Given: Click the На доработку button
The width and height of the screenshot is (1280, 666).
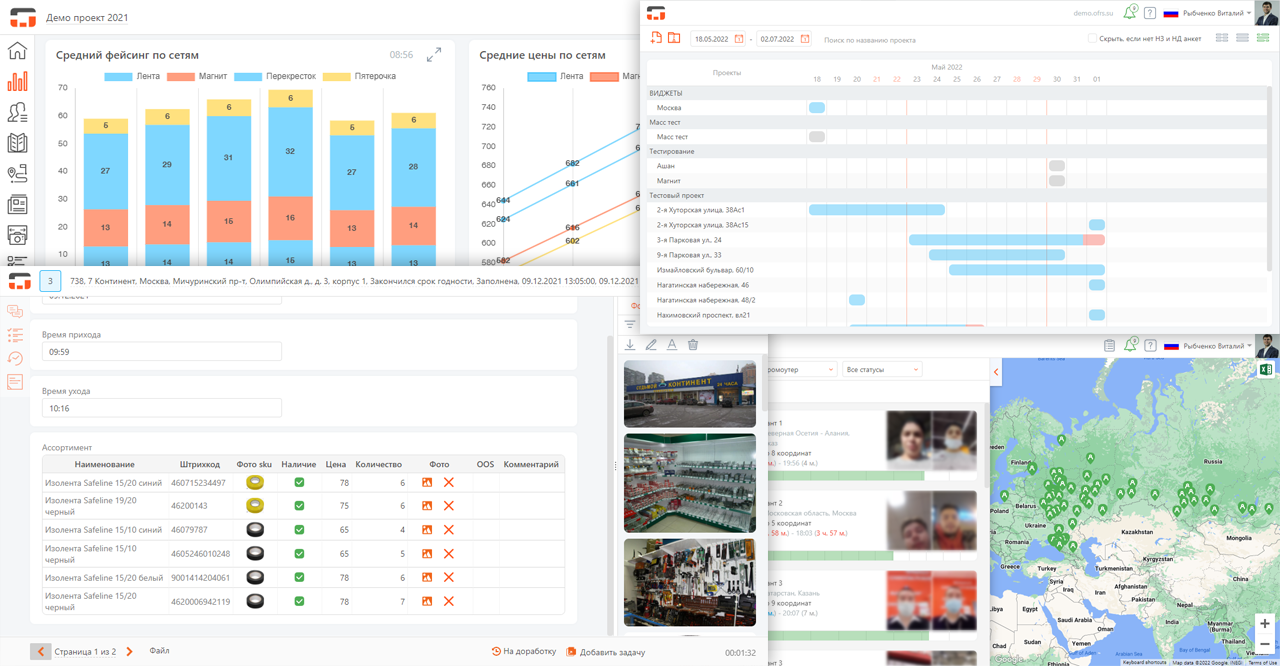Looking at the screenshot, I should pyautogui.click(x=524, y=652).
